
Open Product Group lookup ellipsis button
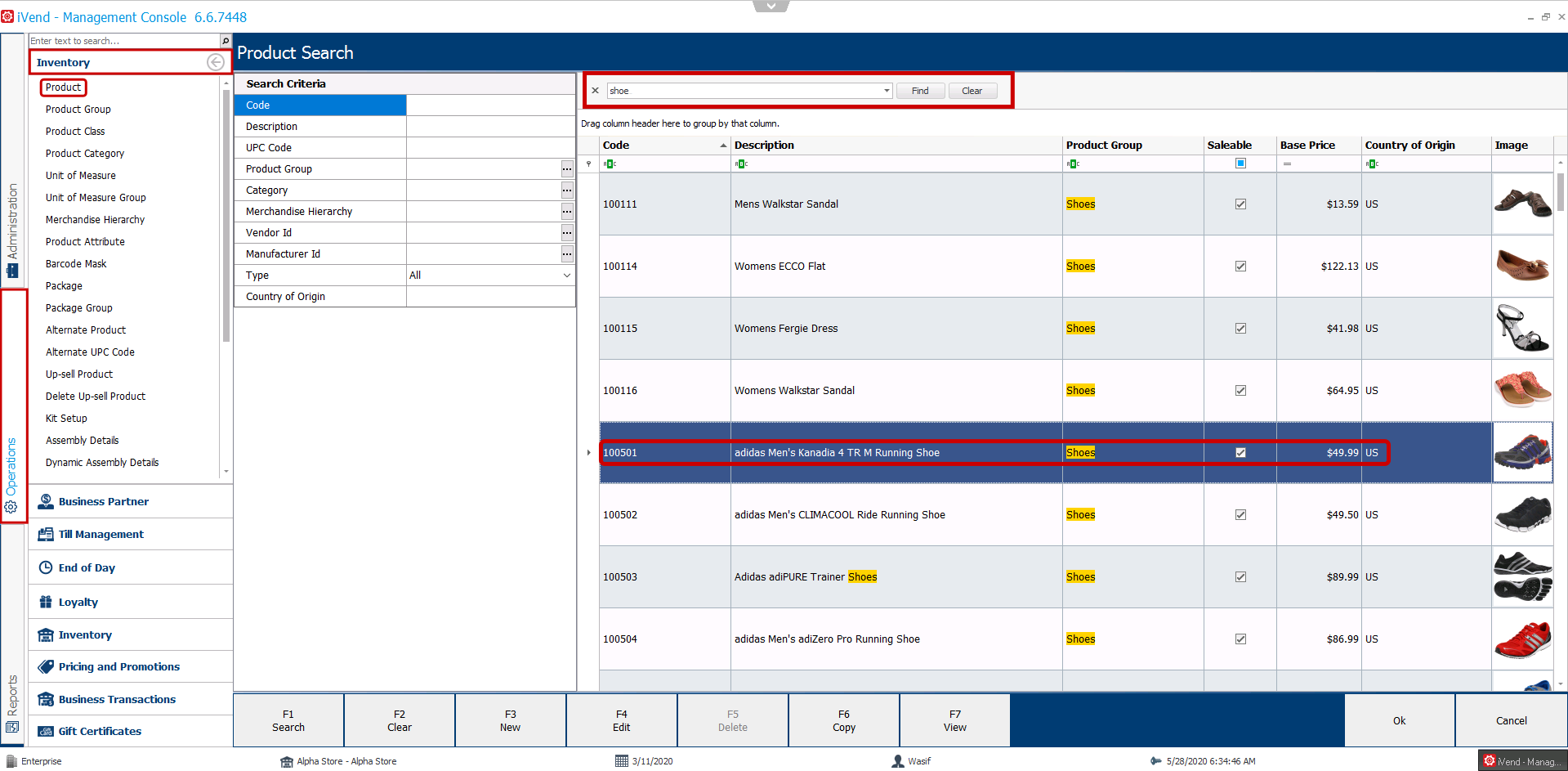pos(567,169)
